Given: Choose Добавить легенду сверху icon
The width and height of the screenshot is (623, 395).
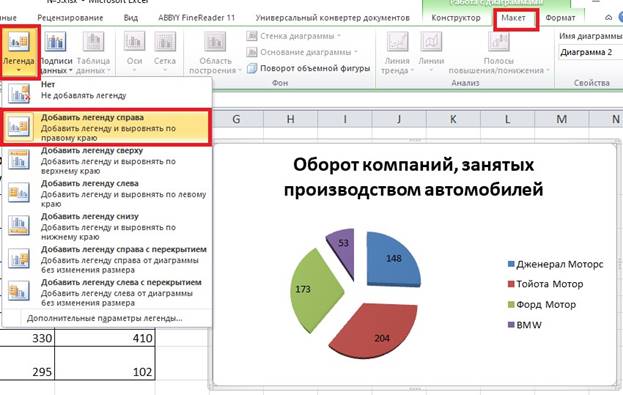Looking at the screenshot, I should tap(19, 159).
